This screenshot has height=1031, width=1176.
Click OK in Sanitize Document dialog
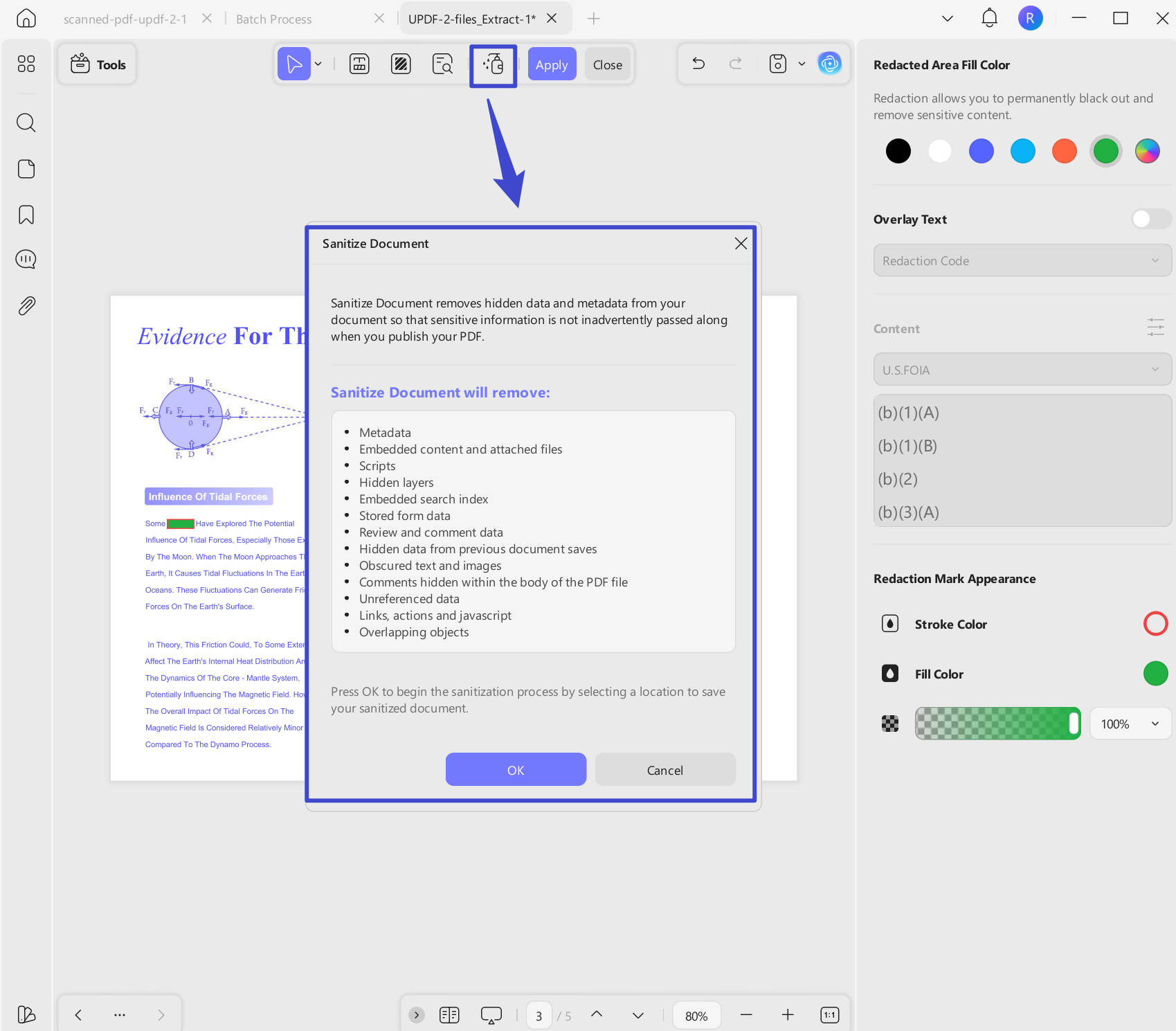point(516,769)
